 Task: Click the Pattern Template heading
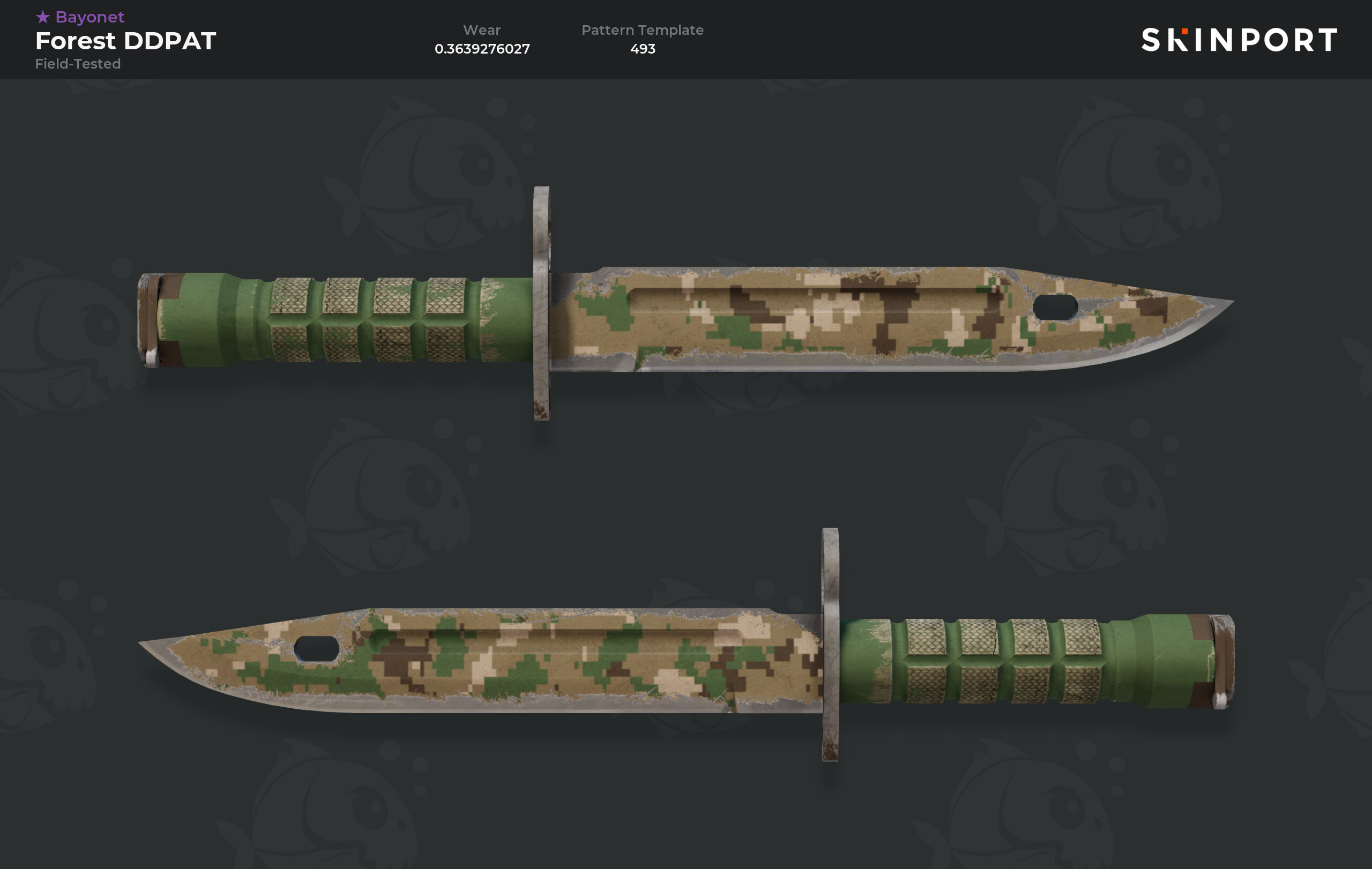tap(642, 29)
